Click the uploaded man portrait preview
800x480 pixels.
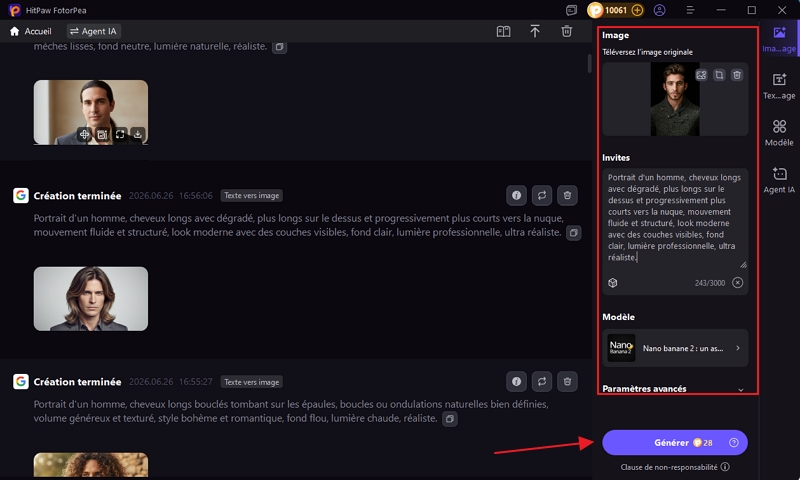(x=675, y=99)
